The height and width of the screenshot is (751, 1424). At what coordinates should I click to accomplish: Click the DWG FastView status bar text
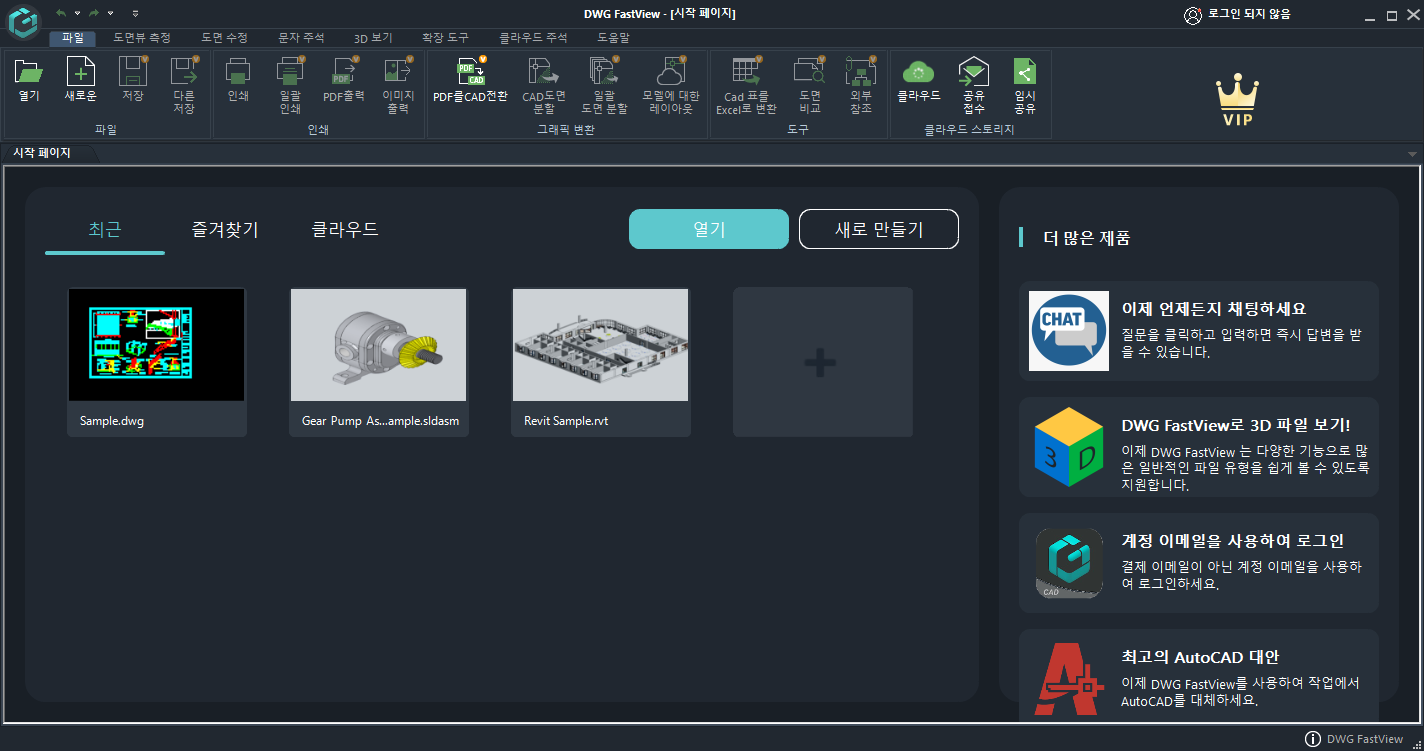(x=1365, y=740)
